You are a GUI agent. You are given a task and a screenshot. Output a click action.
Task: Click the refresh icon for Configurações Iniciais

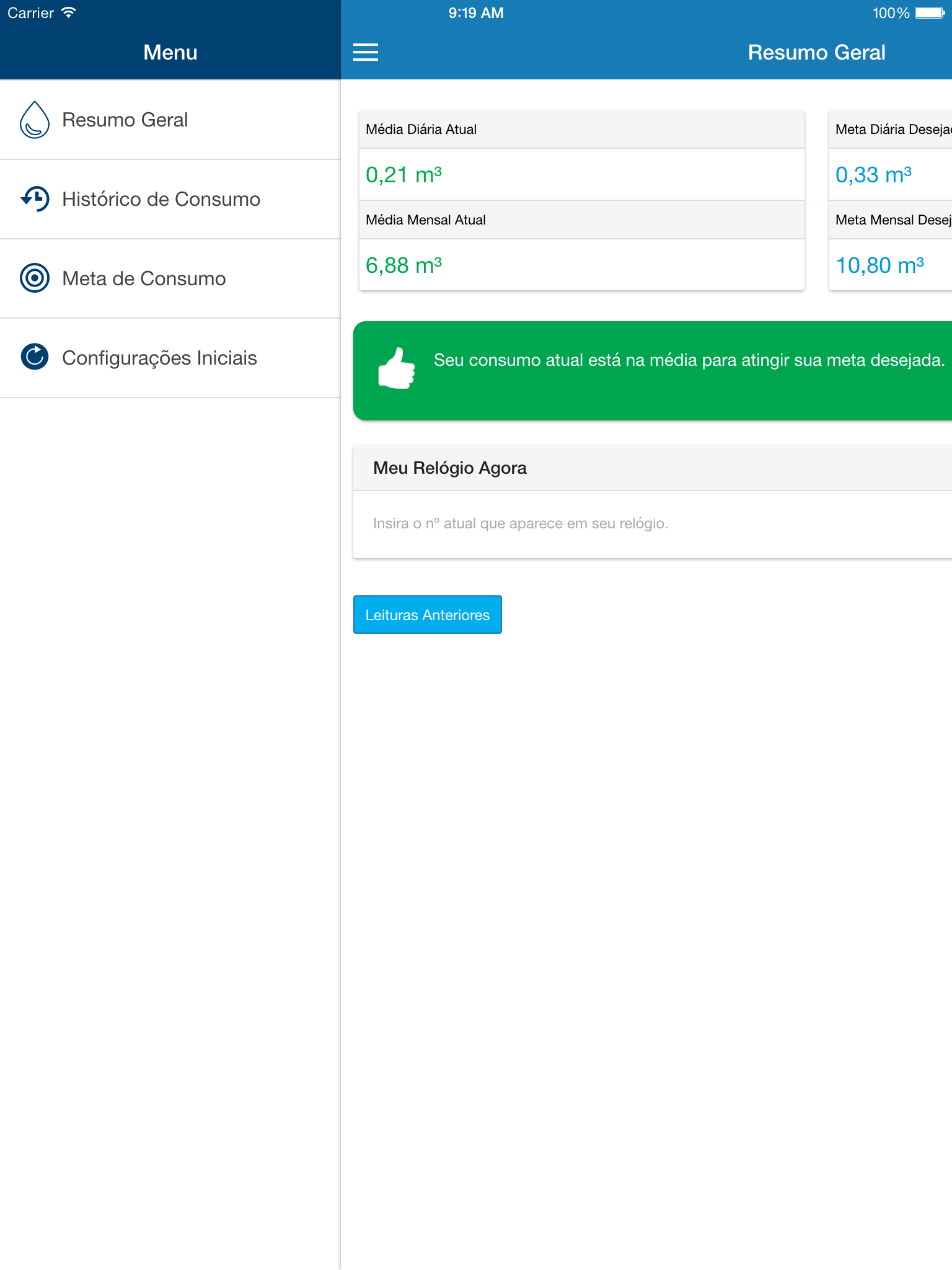(35, 357)
